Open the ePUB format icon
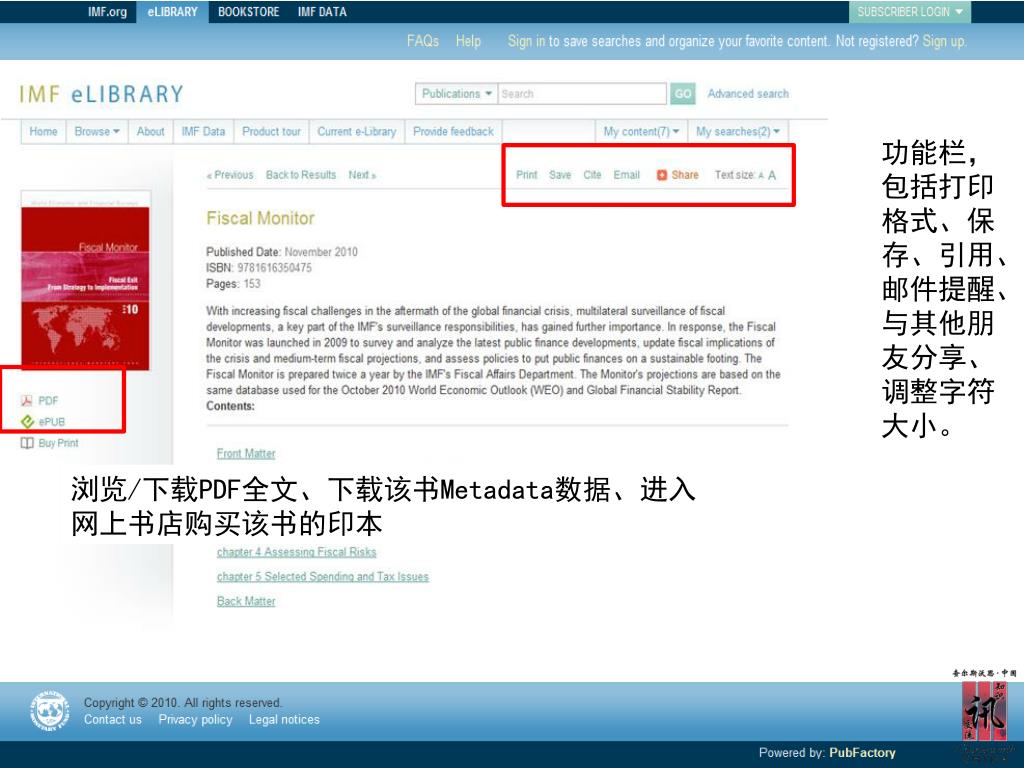1024x768 pixels. point(27,422)
